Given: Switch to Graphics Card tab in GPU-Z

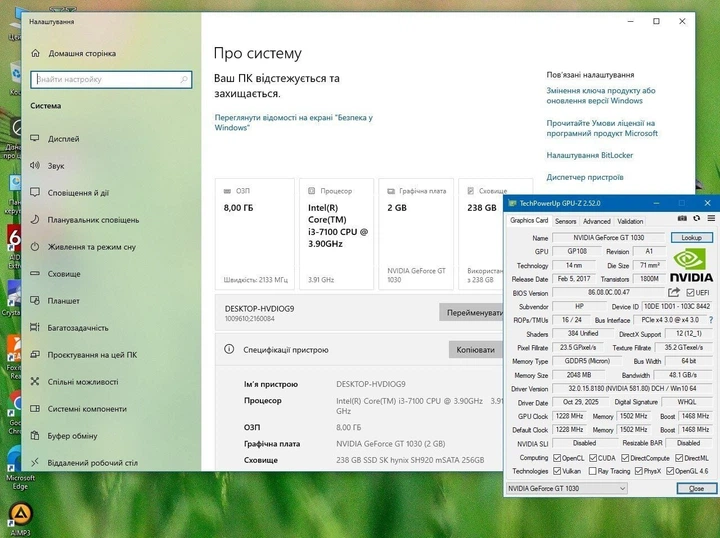Looking at the screenshot, I should (529, 220).
